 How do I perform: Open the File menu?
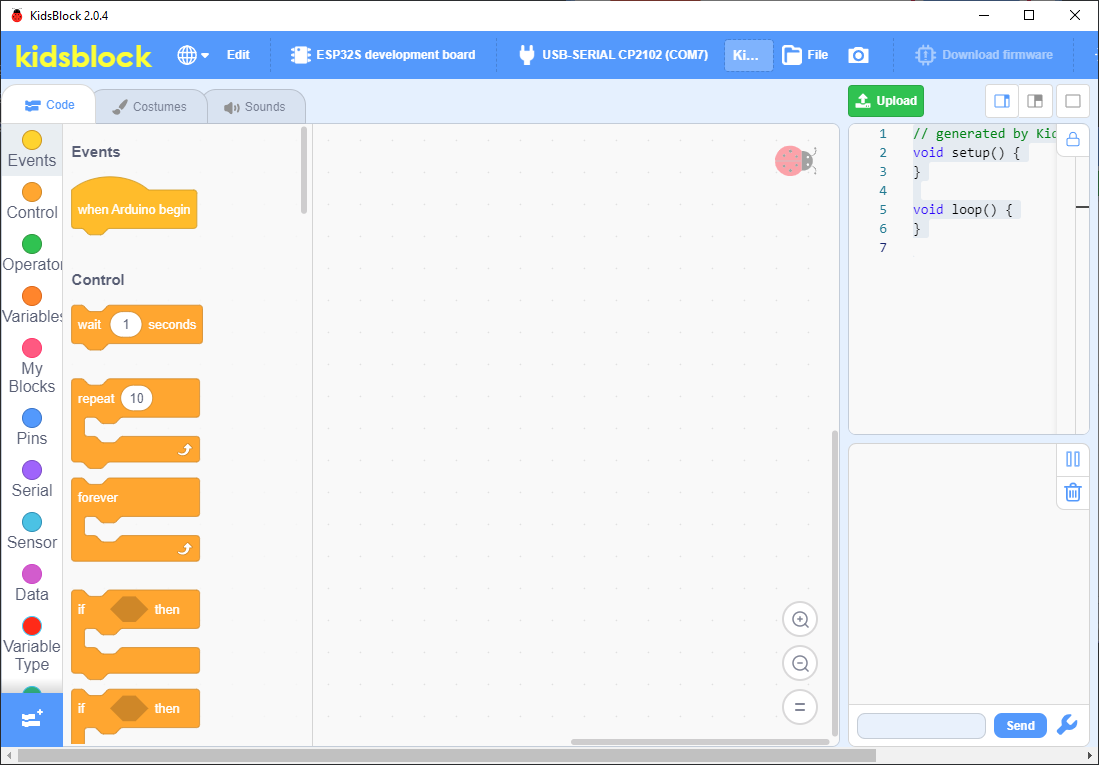[x=805, y=55]
